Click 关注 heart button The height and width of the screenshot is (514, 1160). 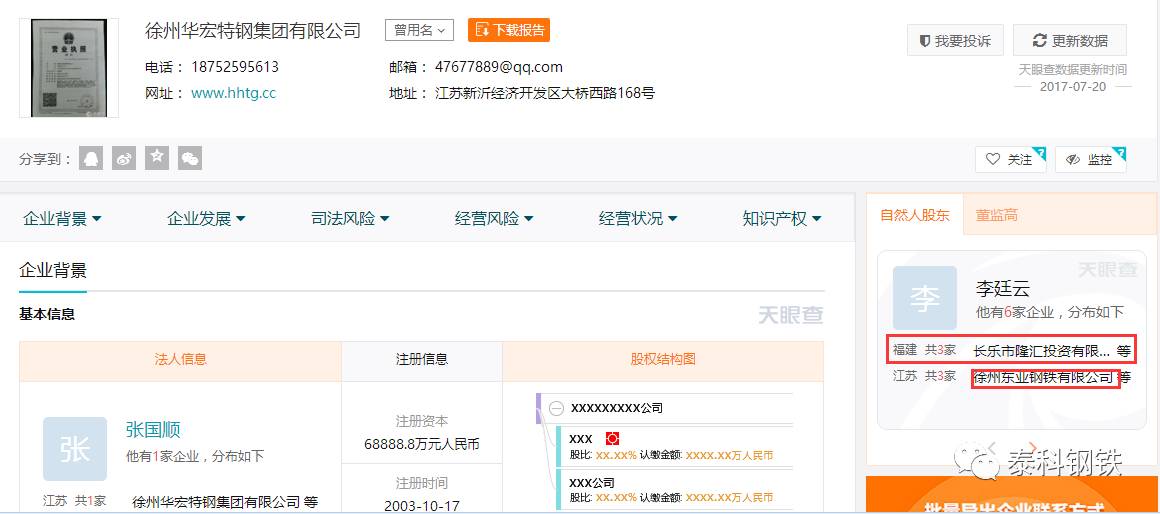coord(1011,160)
